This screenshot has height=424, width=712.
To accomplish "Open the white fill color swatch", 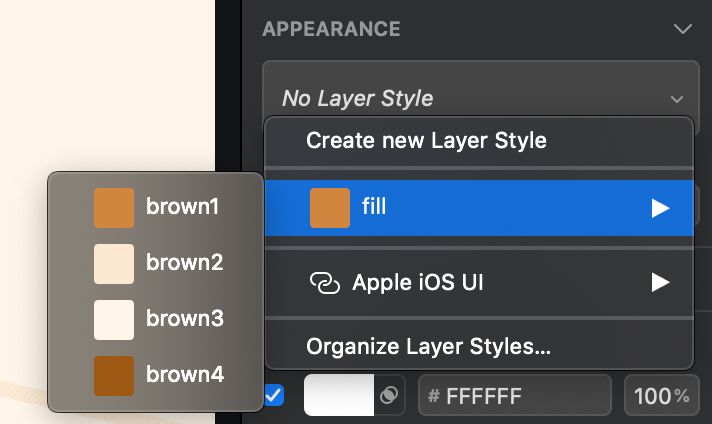I will pyautogui.click(x=338, y=396).
